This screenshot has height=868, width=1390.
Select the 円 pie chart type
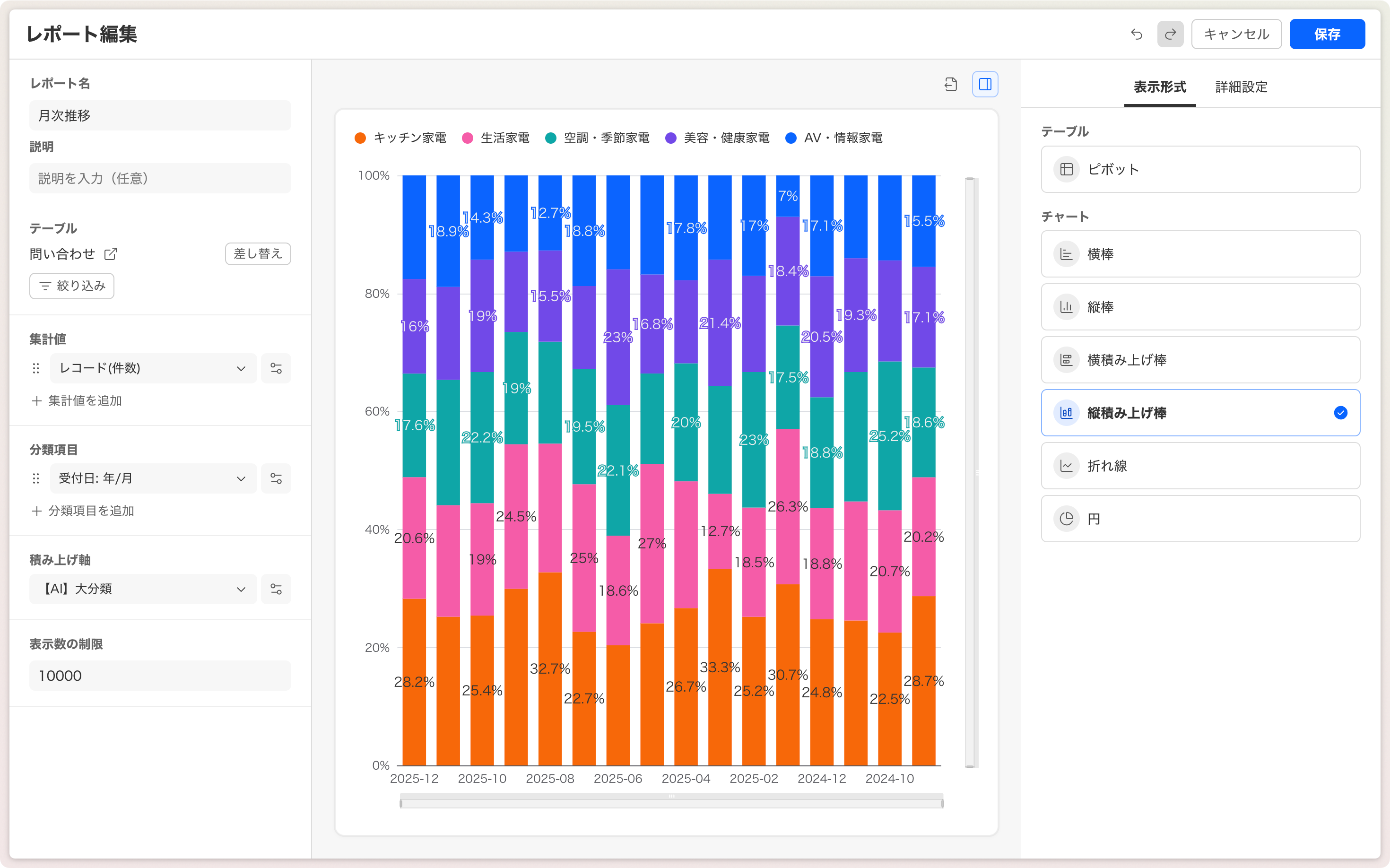tap(1200, 519)
